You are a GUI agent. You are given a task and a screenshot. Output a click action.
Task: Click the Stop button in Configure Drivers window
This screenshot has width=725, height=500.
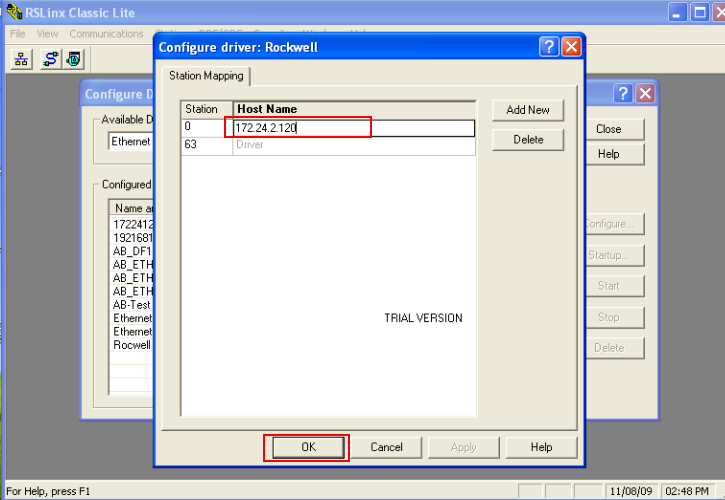point(614,317)
